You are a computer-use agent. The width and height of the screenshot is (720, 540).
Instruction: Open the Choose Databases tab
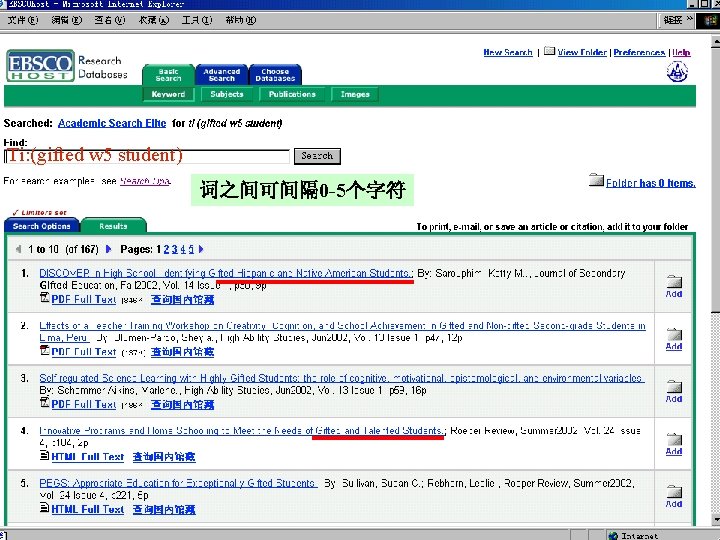275,75
